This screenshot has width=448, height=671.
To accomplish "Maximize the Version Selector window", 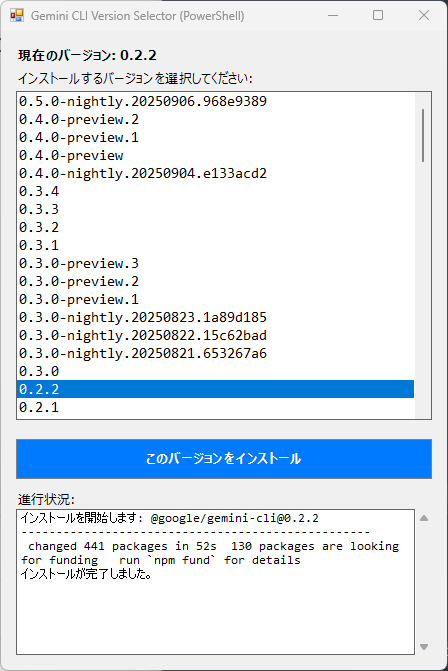I will tap(378, 15).
